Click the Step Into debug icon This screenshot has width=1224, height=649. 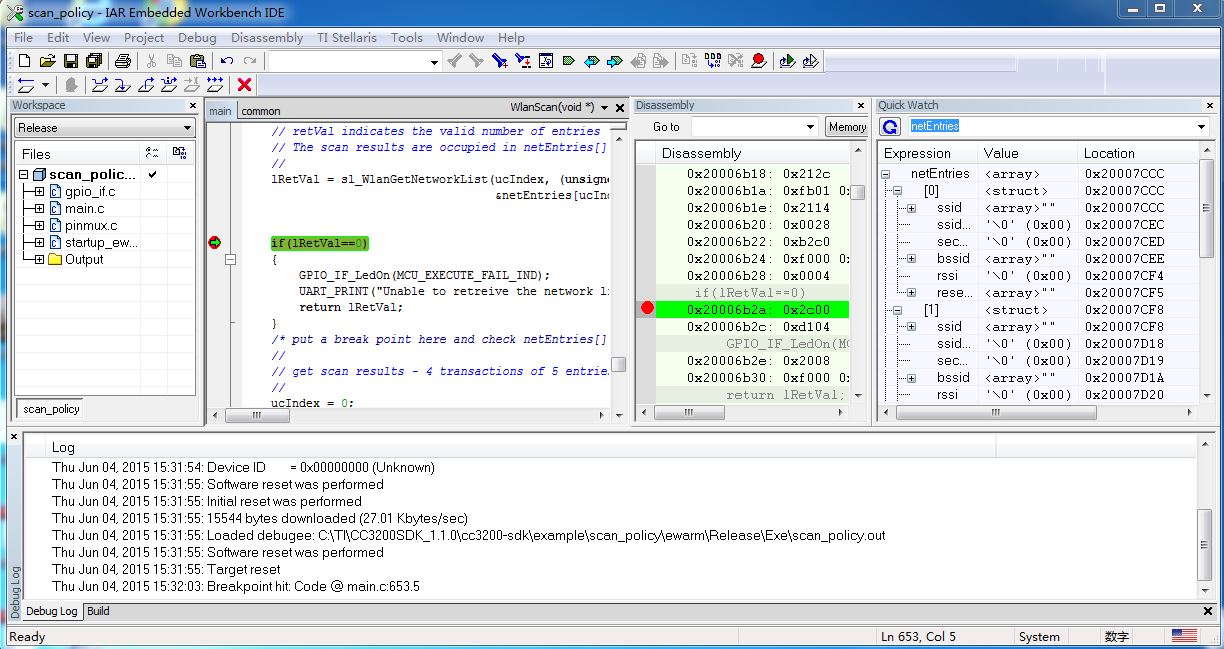121,85
